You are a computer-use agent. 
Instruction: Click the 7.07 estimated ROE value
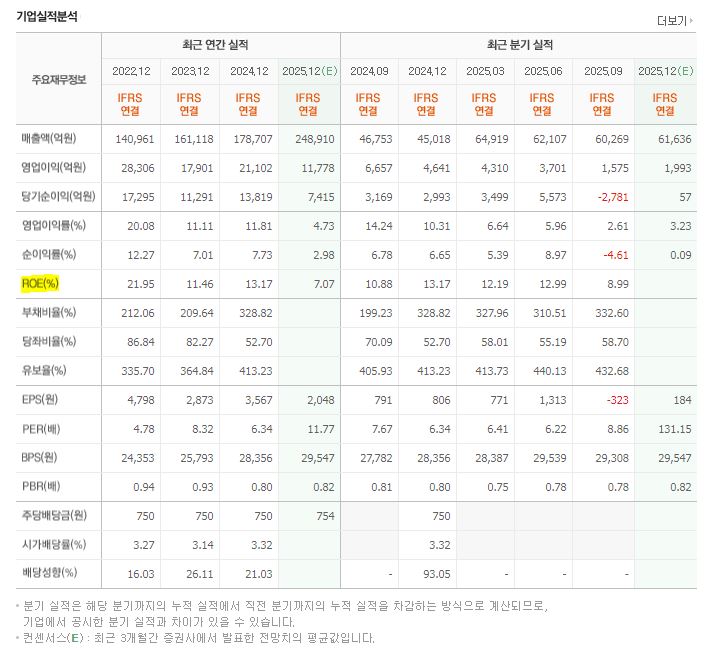click(x=324, y=284)
